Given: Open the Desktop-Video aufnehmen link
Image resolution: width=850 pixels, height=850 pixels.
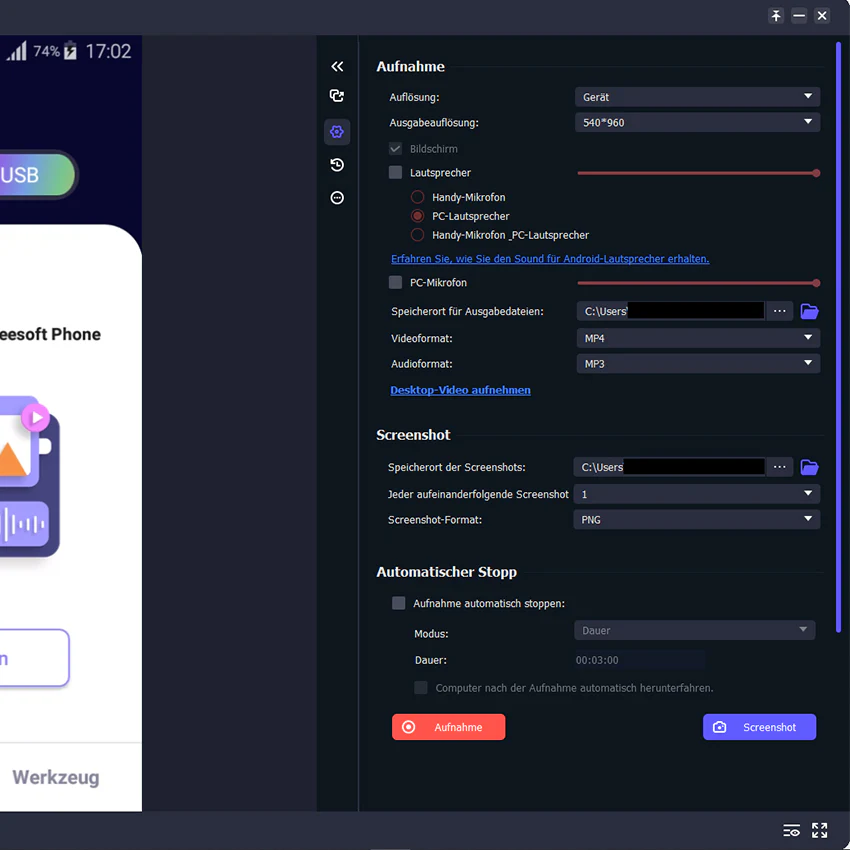Looking at the screenshot, I should point(460,390).
